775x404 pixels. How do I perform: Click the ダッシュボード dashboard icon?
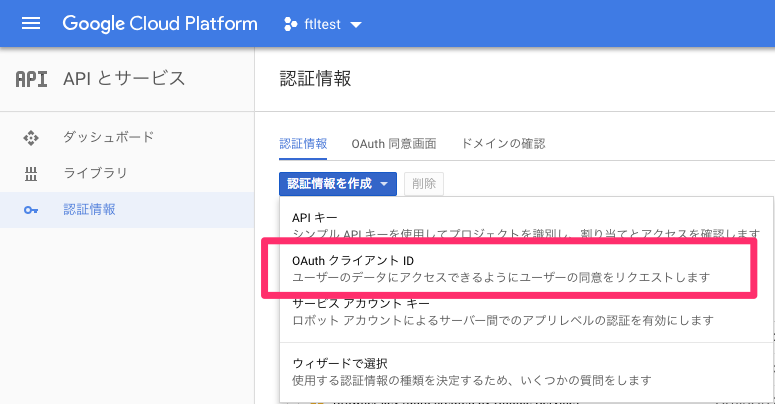tap(31, 137)
